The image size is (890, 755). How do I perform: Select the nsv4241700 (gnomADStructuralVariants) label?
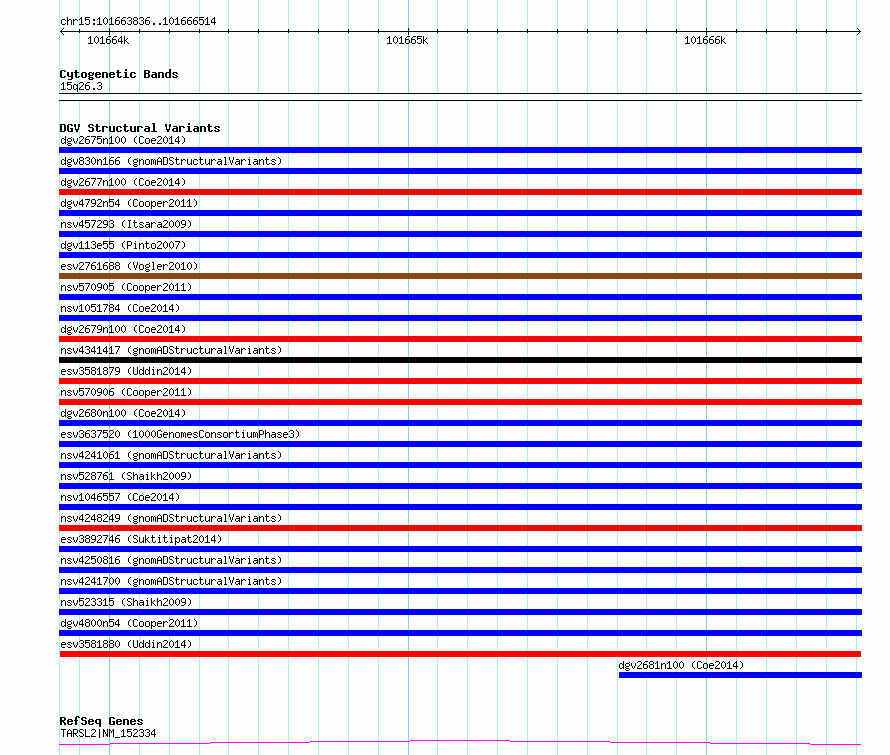click(x=171, y=581)
